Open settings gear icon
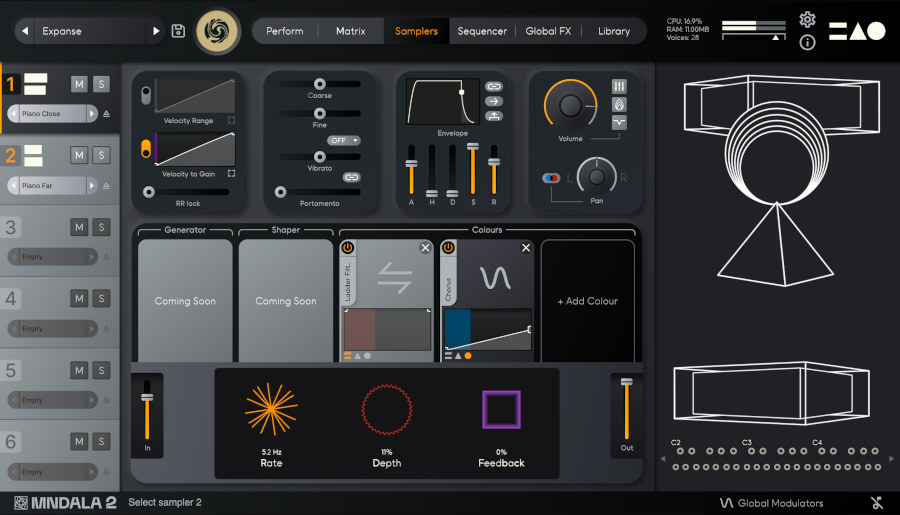This screenshot has width=900, height=515. coord(807,20)
